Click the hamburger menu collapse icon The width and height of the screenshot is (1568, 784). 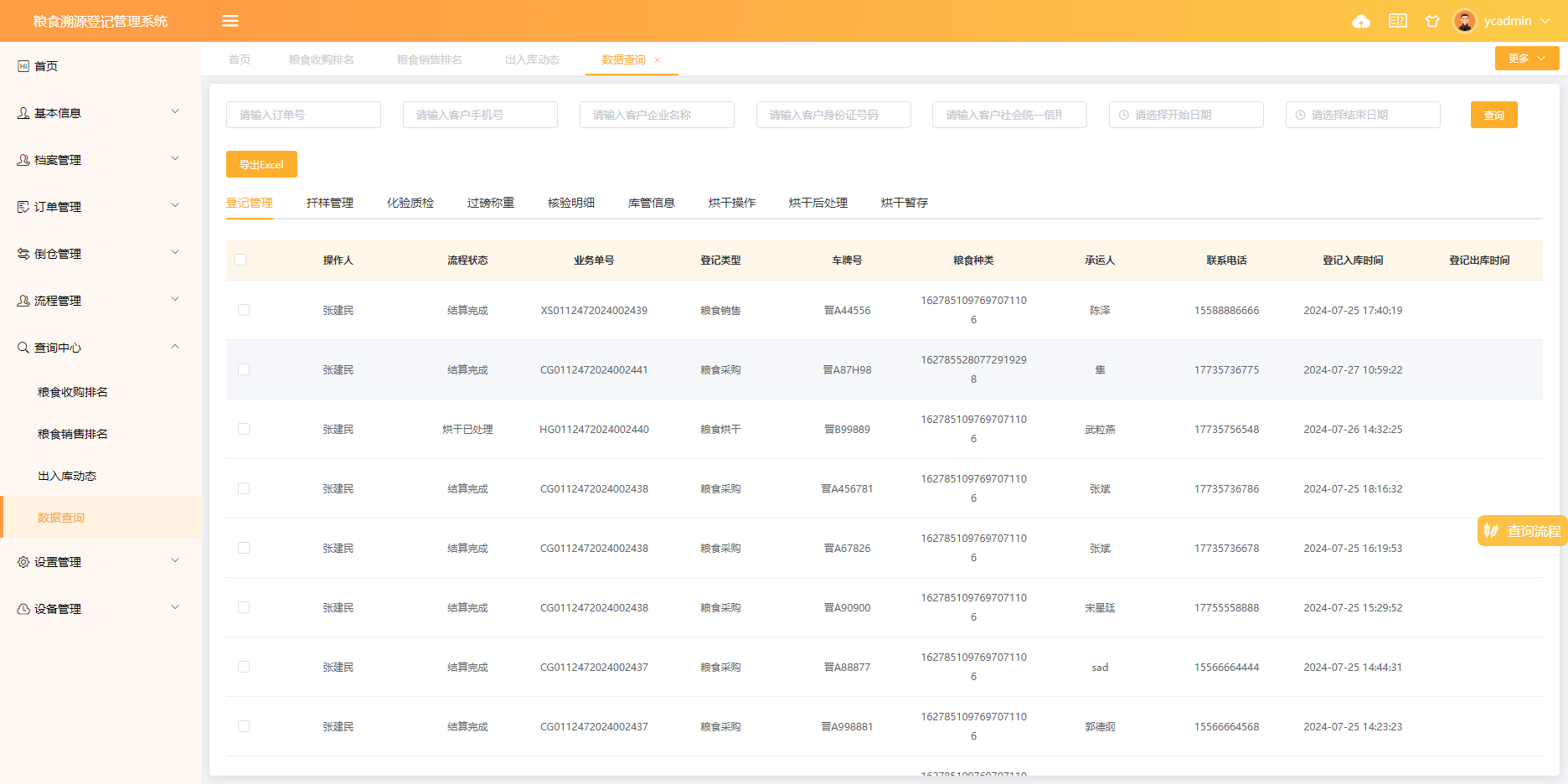click(230, 21)
